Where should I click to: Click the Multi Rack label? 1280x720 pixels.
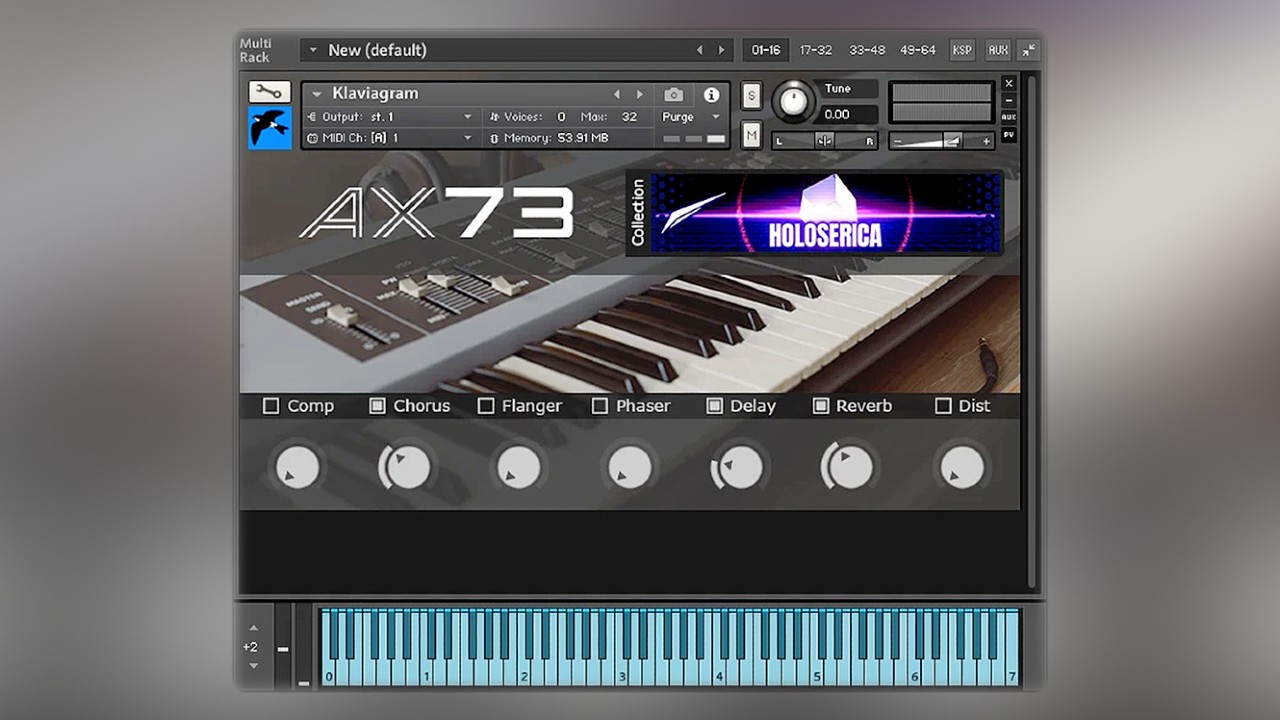[x=255, y=50]
